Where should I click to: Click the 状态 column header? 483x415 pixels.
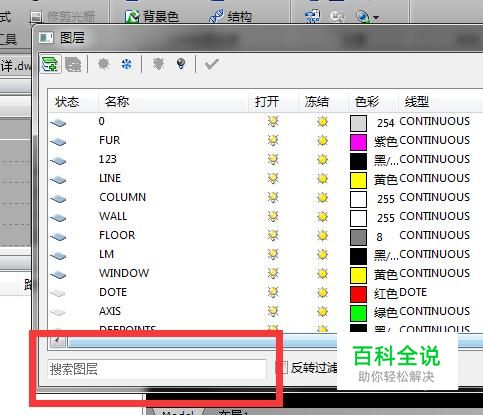click(73, 101)
